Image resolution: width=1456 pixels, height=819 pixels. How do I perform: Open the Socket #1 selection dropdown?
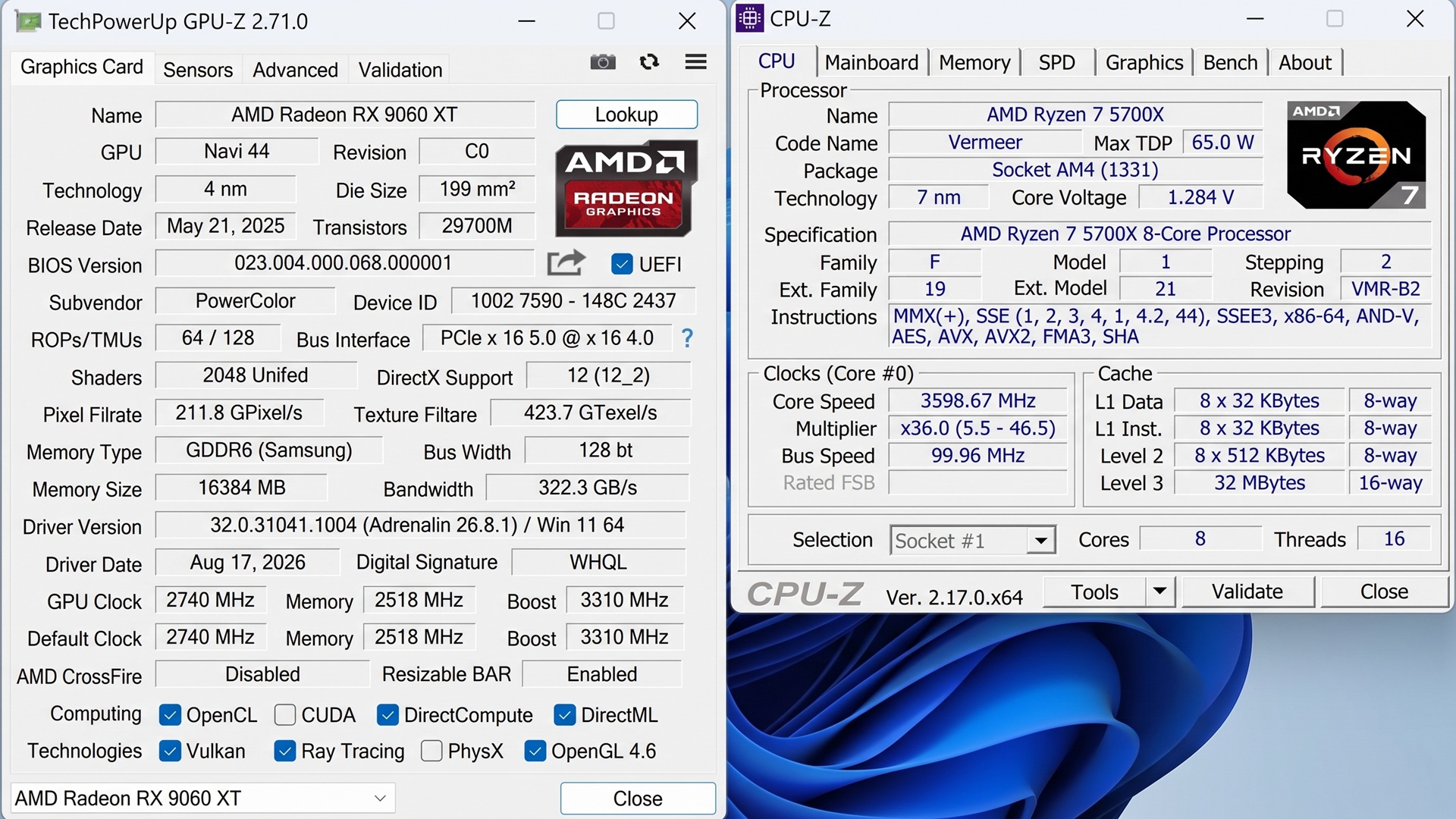coord(973,541)
